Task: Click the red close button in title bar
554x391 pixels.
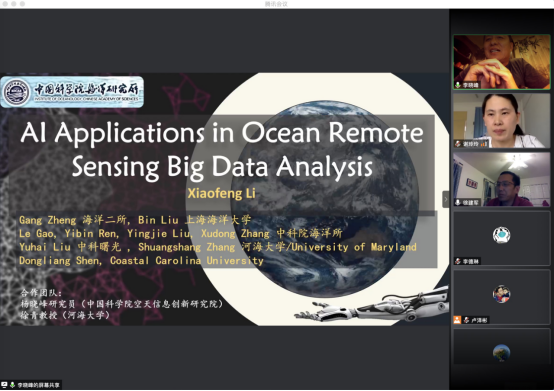Action: click(5, 4)
